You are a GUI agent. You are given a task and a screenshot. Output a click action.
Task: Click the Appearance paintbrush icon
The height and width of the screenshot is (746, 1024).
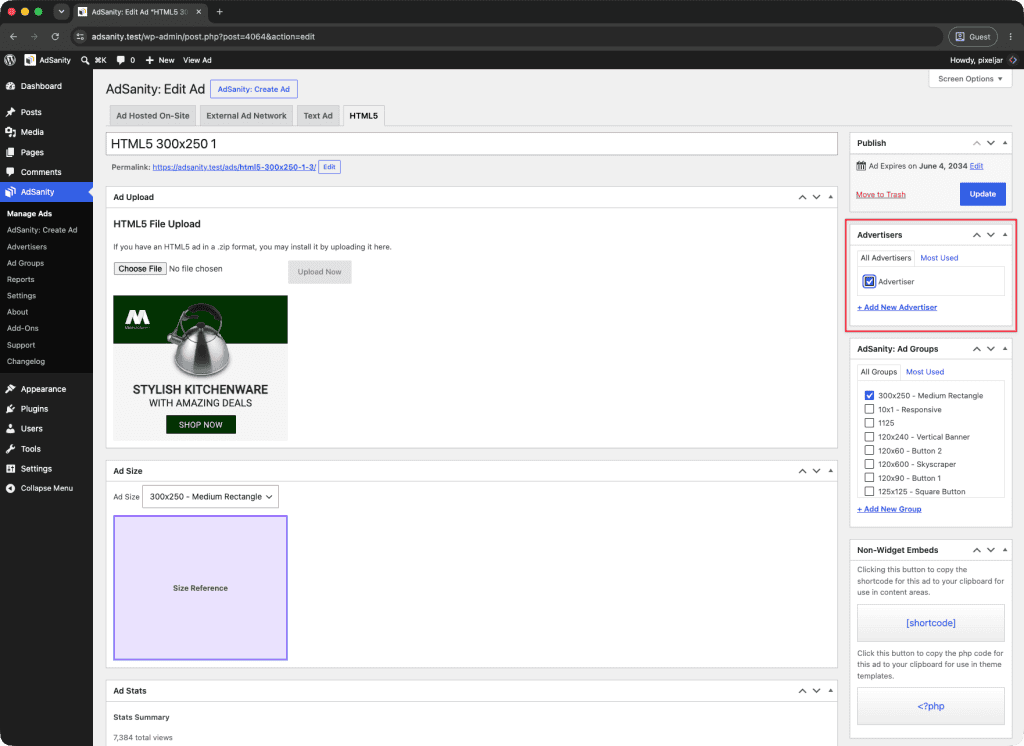point(10,389)
